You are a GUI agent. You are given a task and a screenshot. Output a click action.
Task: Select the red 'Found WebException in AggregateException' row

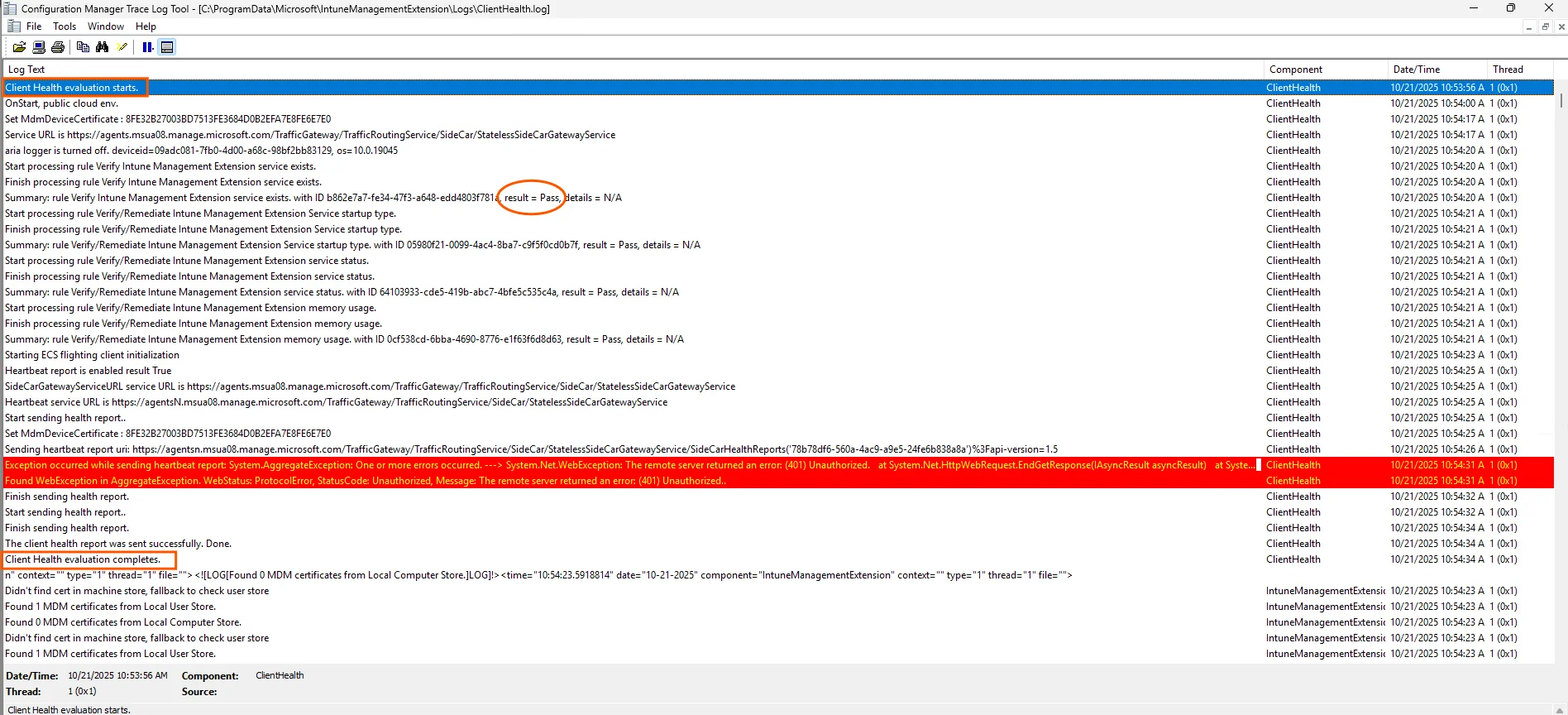(x=778, y=481)
